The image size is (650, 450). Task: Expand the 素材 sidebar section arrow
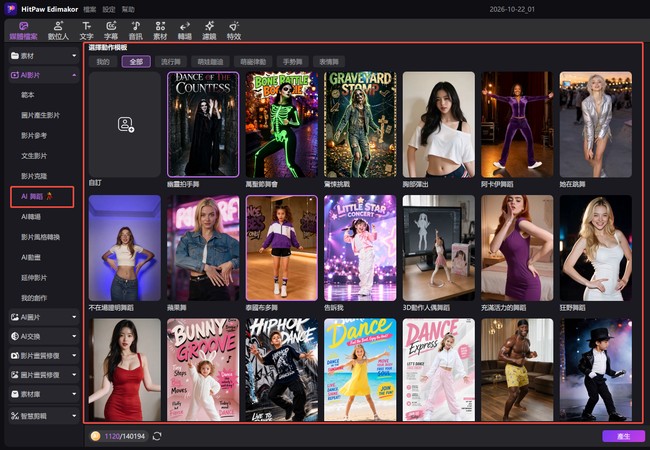coord(74,56)
